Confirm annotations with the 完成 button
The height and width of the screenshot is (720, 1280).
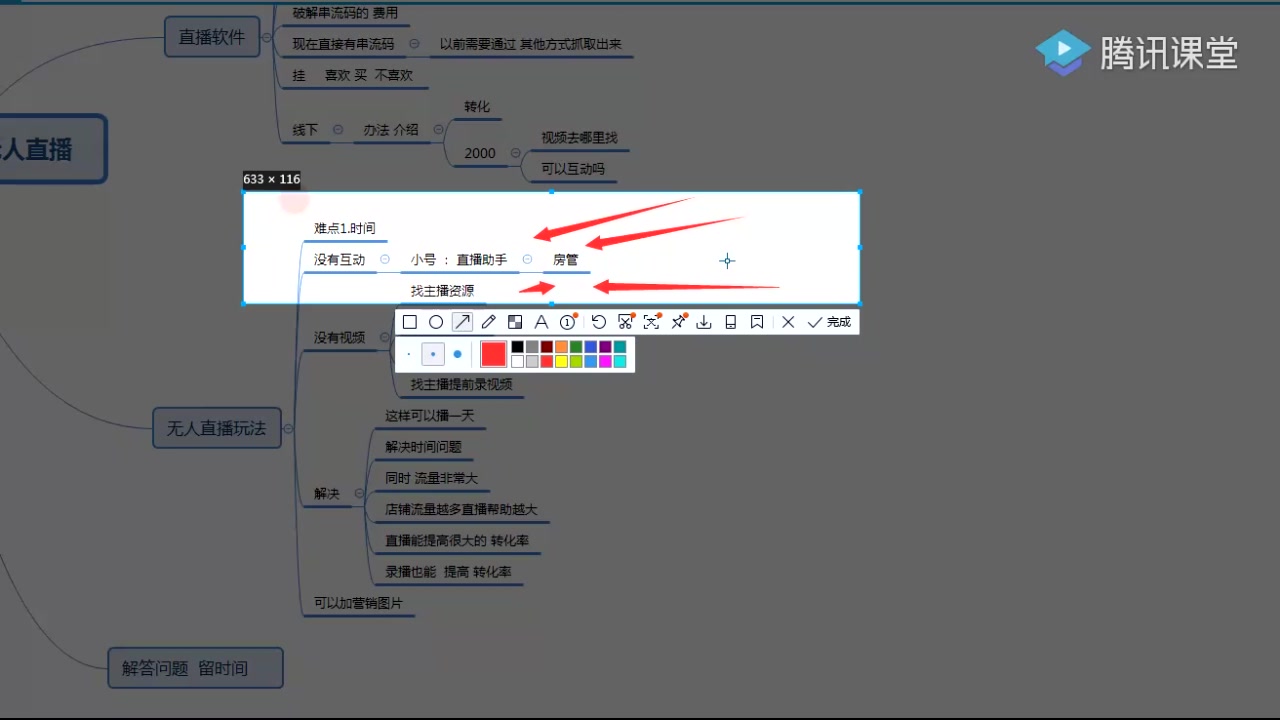(830, 321)
